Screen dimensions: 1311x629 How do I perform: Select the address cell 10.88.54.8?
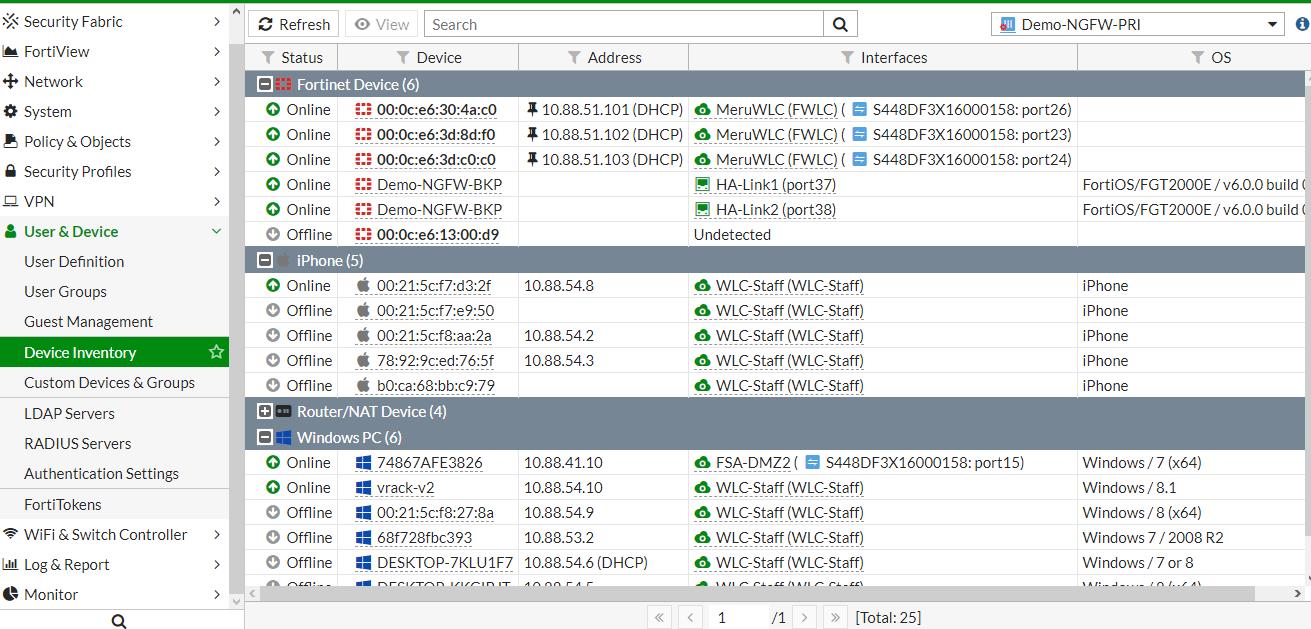(x=603, y=285)
